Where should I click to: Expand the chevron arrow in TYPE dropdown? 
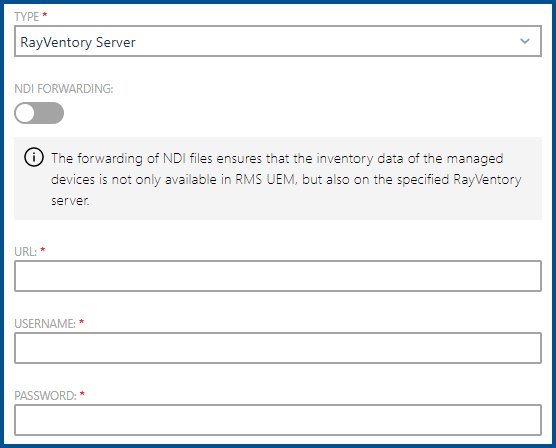point(525,41)
